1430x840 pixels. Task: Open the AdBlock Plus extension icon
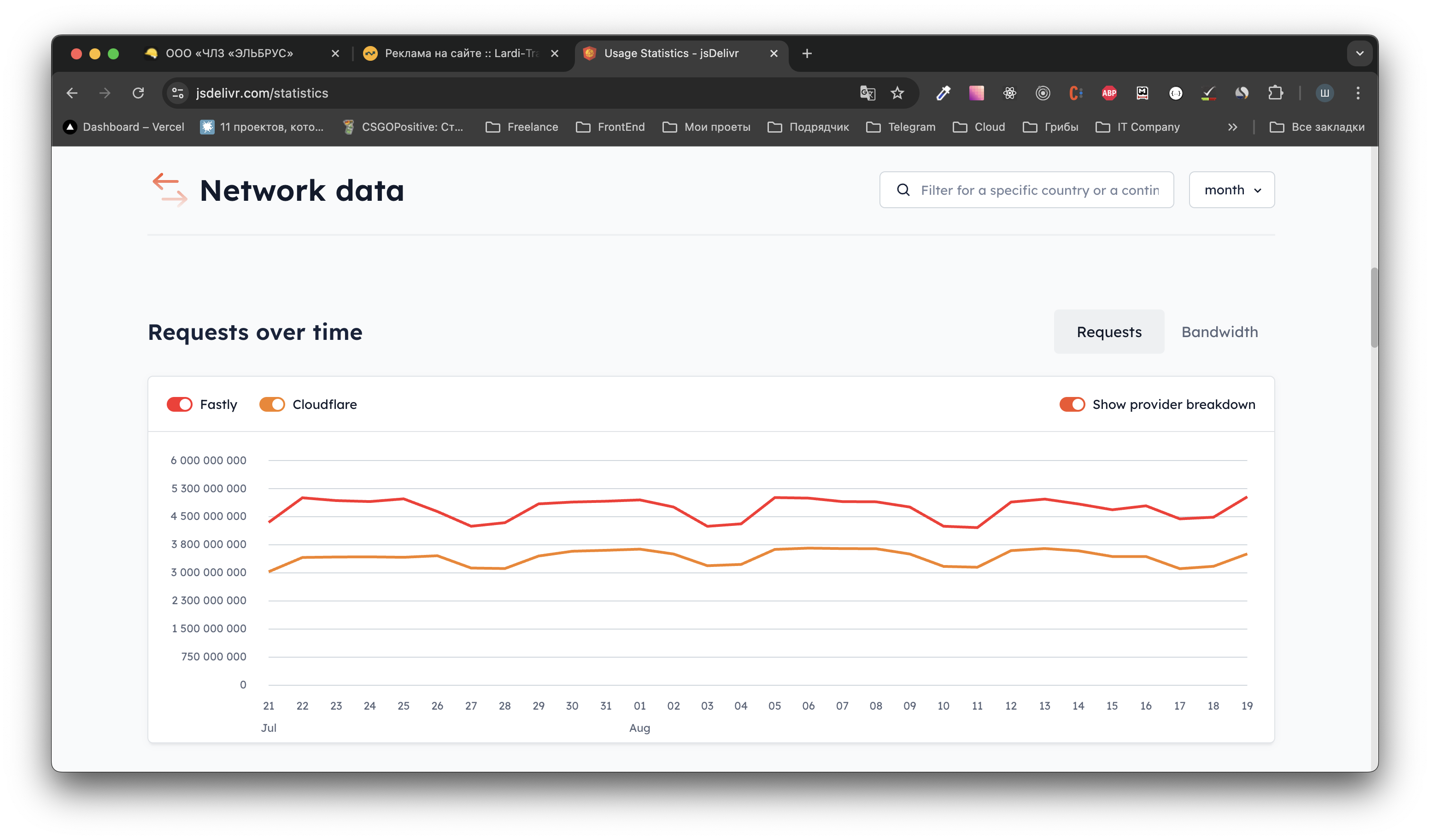[1109, 93]
